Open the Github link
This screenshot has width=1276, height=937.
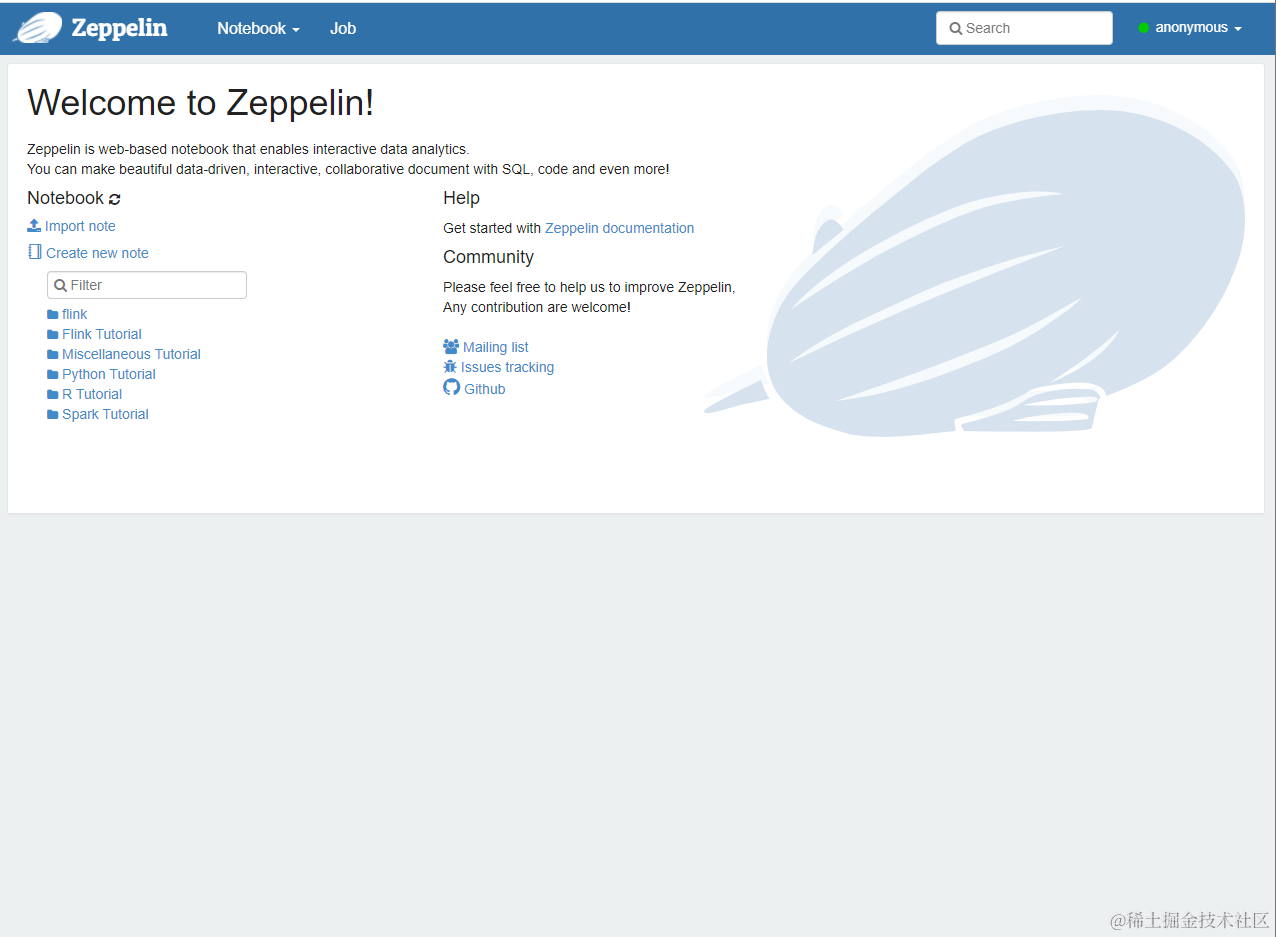[x=485, y=389]
